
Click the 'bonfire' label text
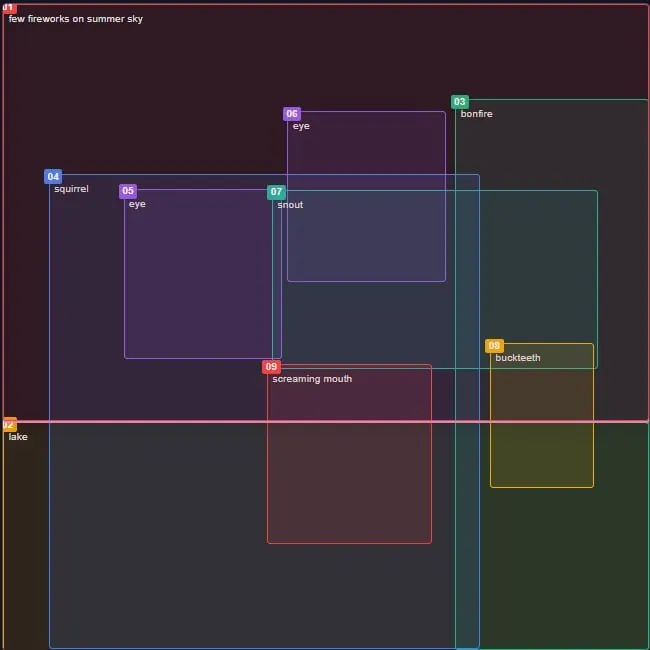pos(476,114)
